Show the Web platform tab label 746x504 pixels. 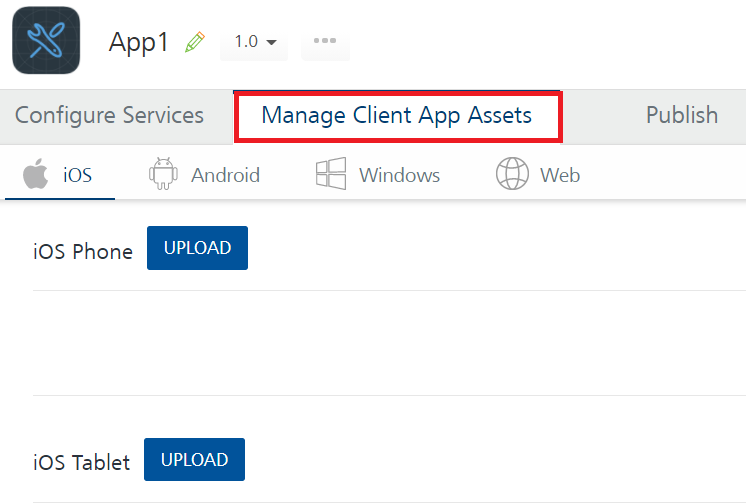click(560, 175)
